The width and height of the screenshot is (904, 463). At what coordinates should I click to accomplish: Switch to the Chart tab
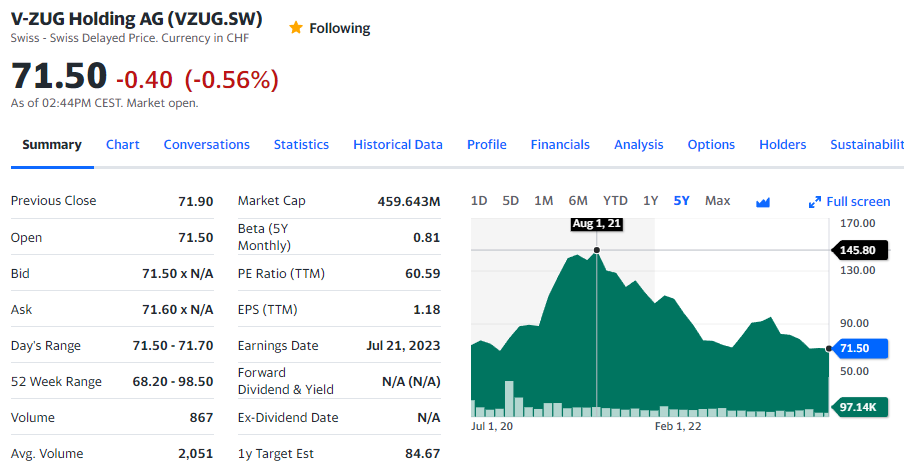(x=123, y=145)
